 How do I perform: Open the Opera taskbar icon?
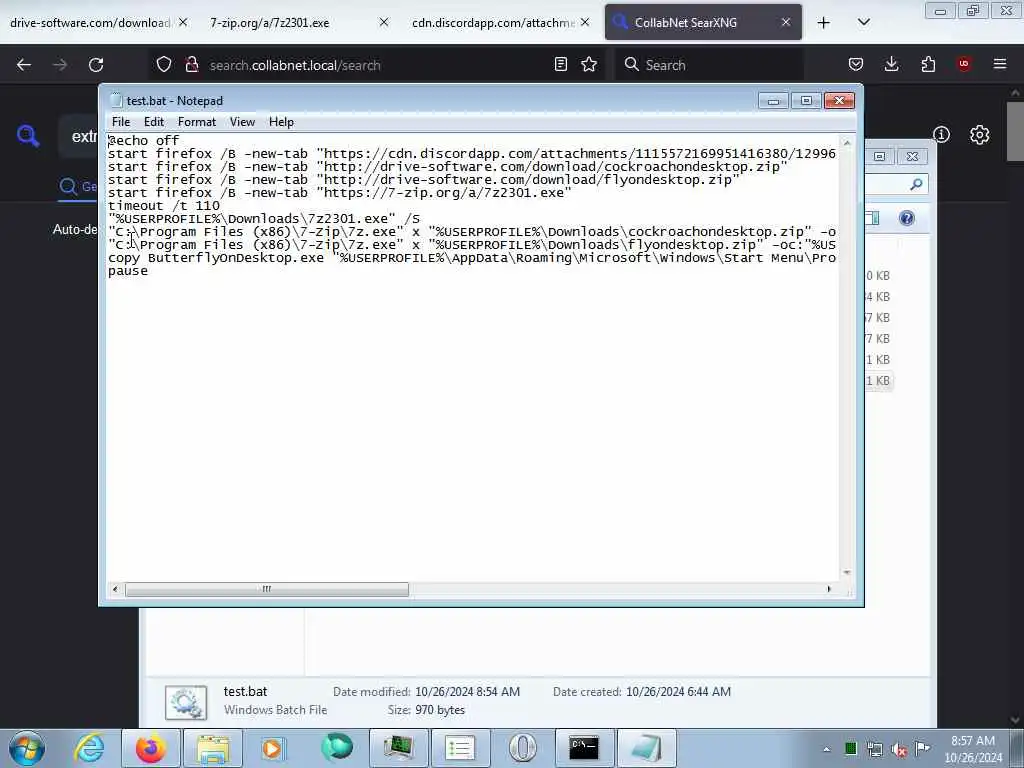tap(522, 748)
